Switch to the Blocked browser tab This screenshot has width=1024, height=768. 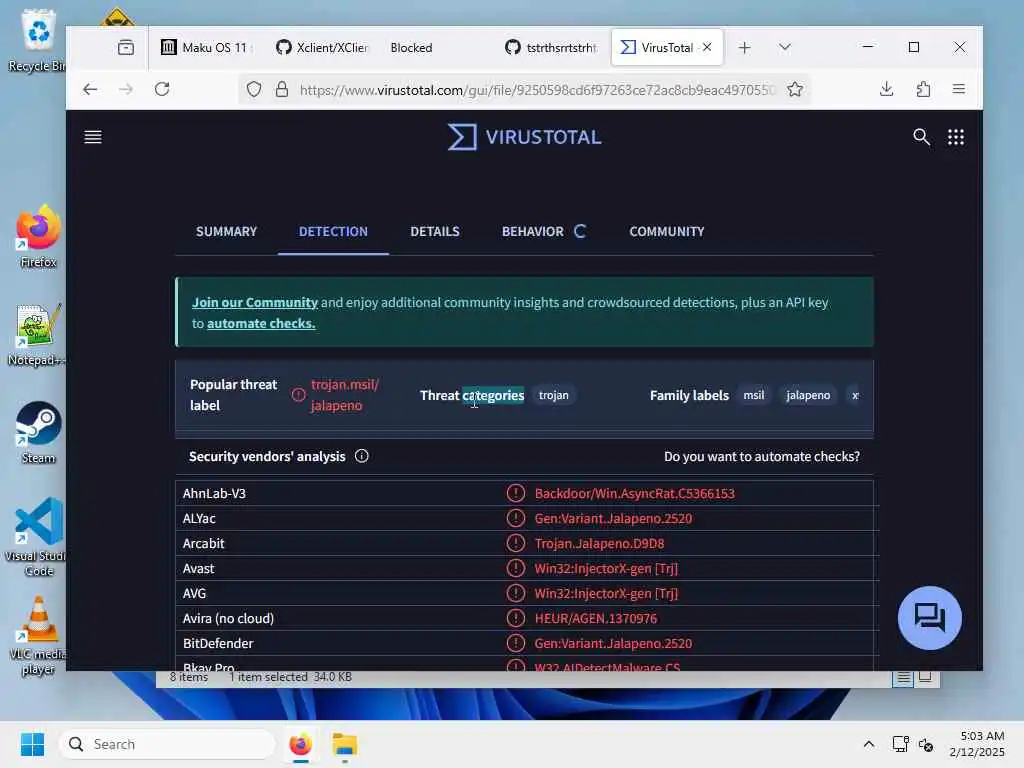tap(411, 48)
